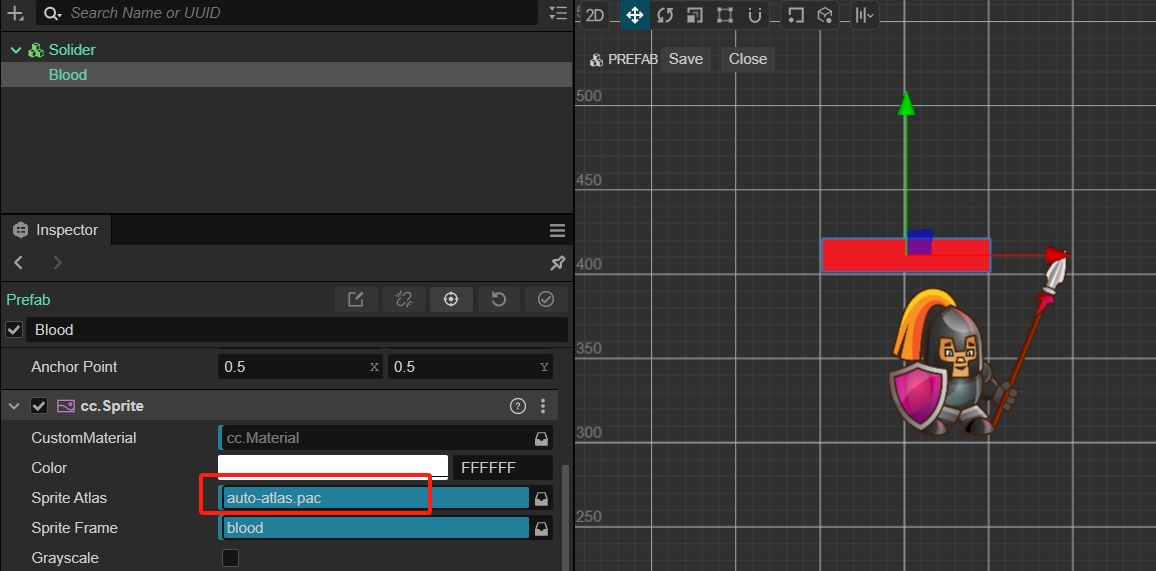Apply prefab changes checkmark icon
Screen dimensions: 1156x571
coord(546,299)
